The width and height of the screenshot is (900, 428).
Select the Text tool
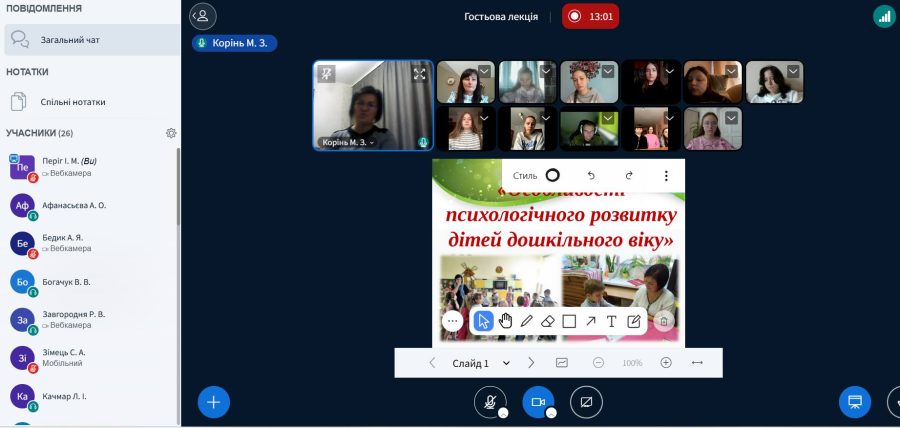pyautogui.click(x=612, y=321)
